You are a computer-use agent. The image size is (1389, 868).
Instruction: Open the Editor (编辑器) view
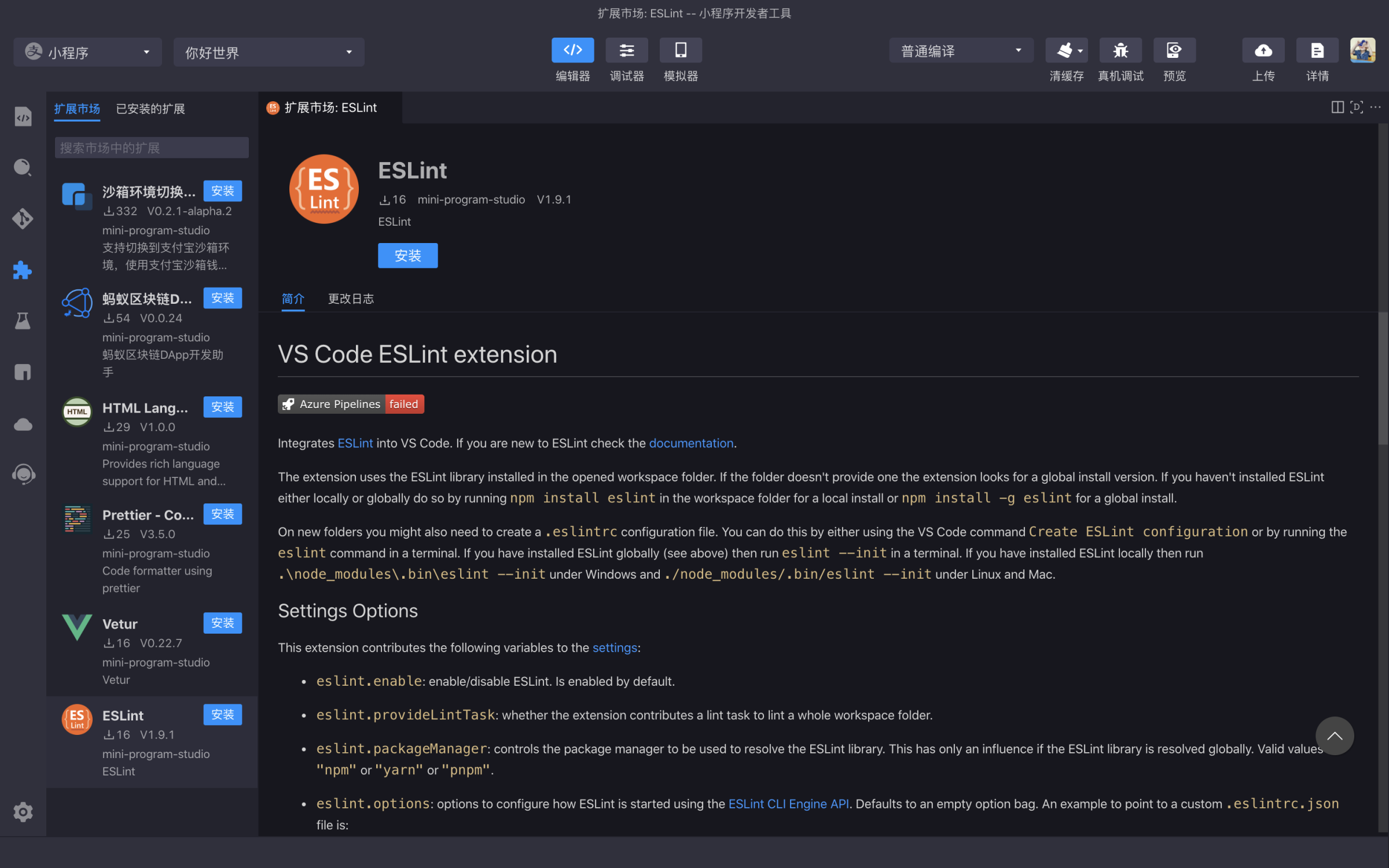pos(572,50)
